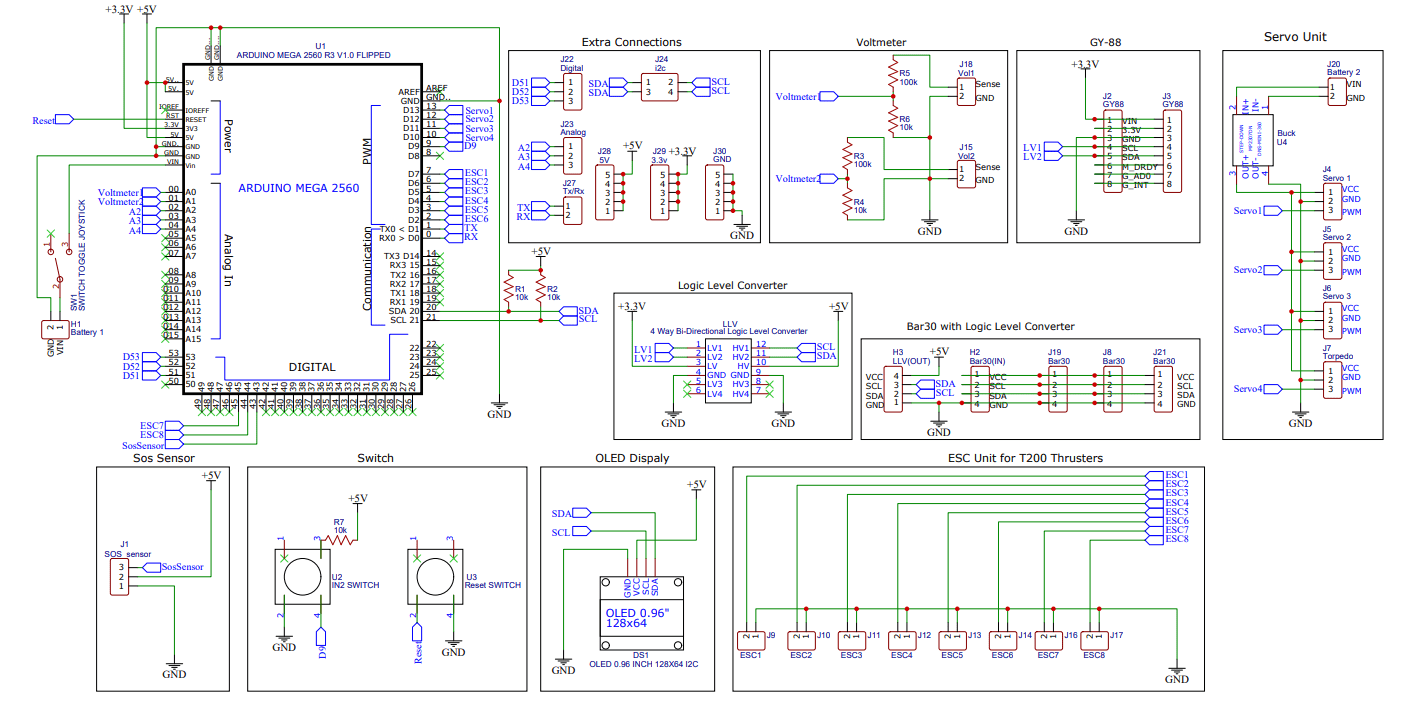Select the J27 Tx/Rx connector
The width and height of the screenshot is (1415, 702).
pos(571,210)
